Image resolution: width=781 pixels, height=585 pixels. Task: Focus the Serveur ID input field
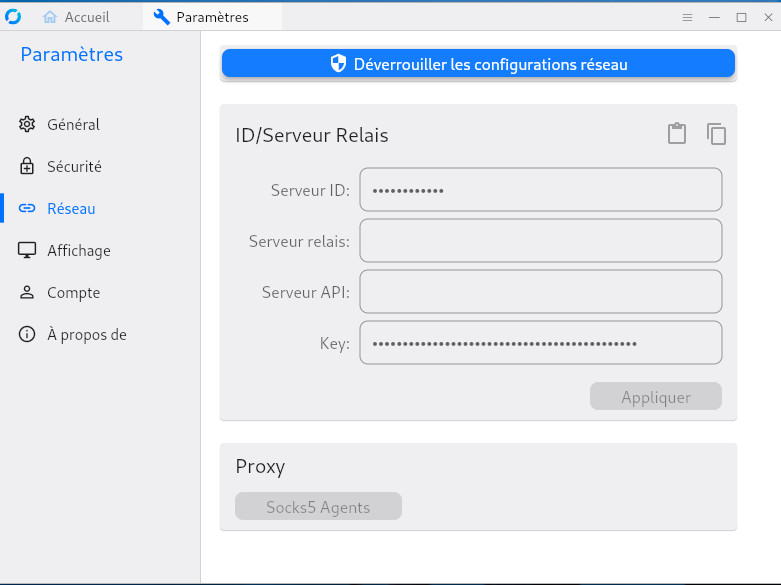[540, 190]
